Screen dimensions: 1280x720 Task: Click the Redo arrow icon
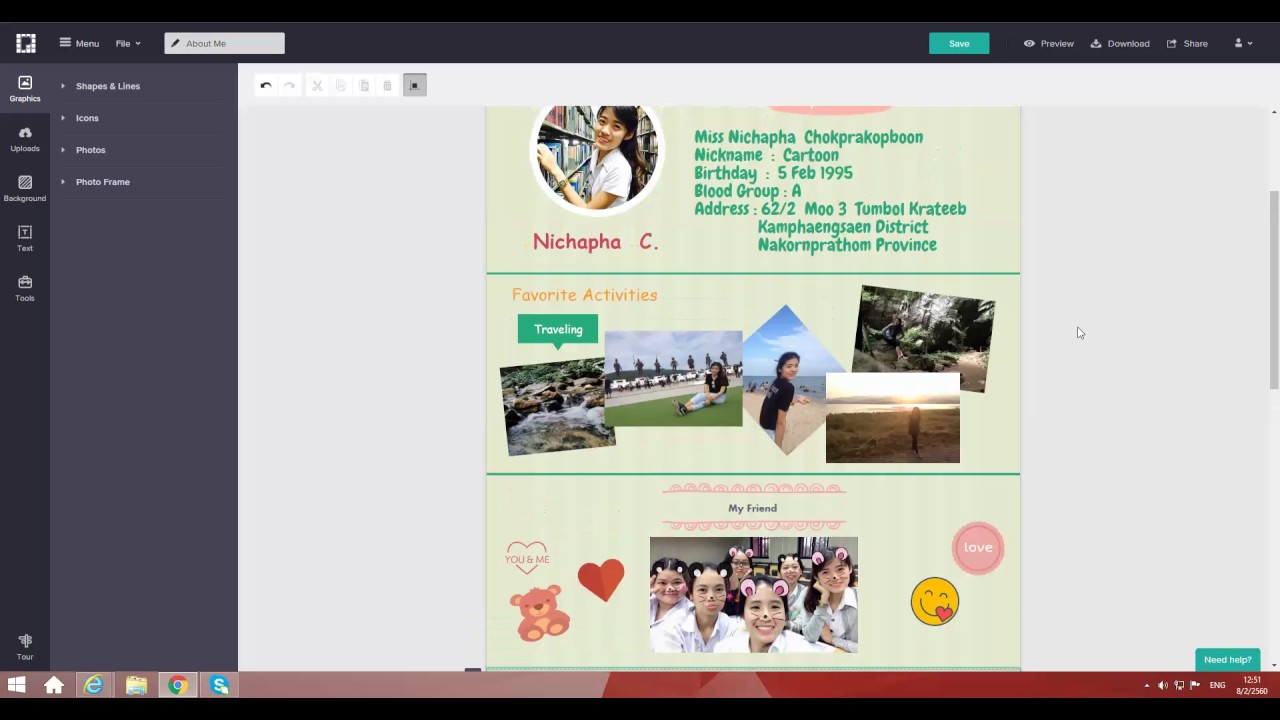289,86
